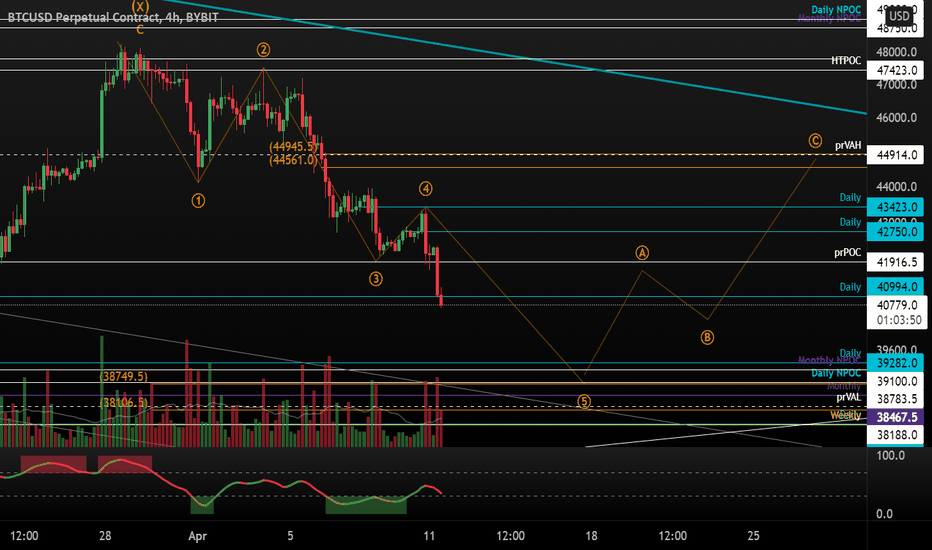Click the 01:03:50 candle countdown timer
Viewport: 932px width, 550px height.
pyautogui.click(x=897, y=320)
